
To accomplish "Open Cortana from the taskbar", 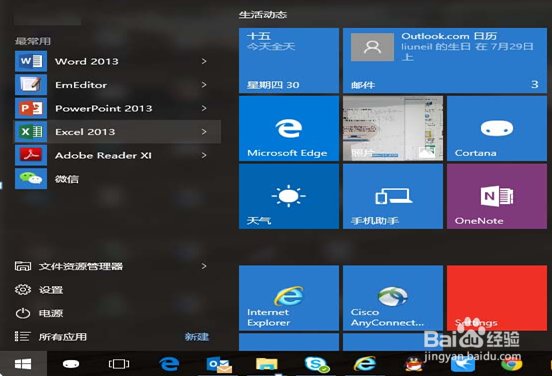I will click(71, 364).
